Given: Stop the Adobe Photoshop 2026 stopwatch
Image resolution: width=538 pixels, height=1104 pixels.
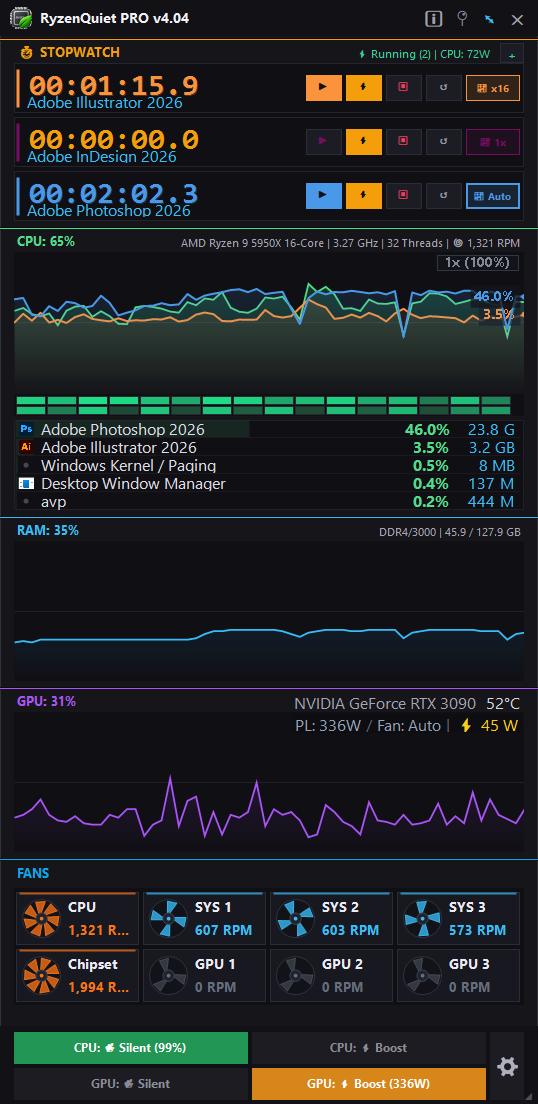Looking at the screenshot, I should (404, 196).
